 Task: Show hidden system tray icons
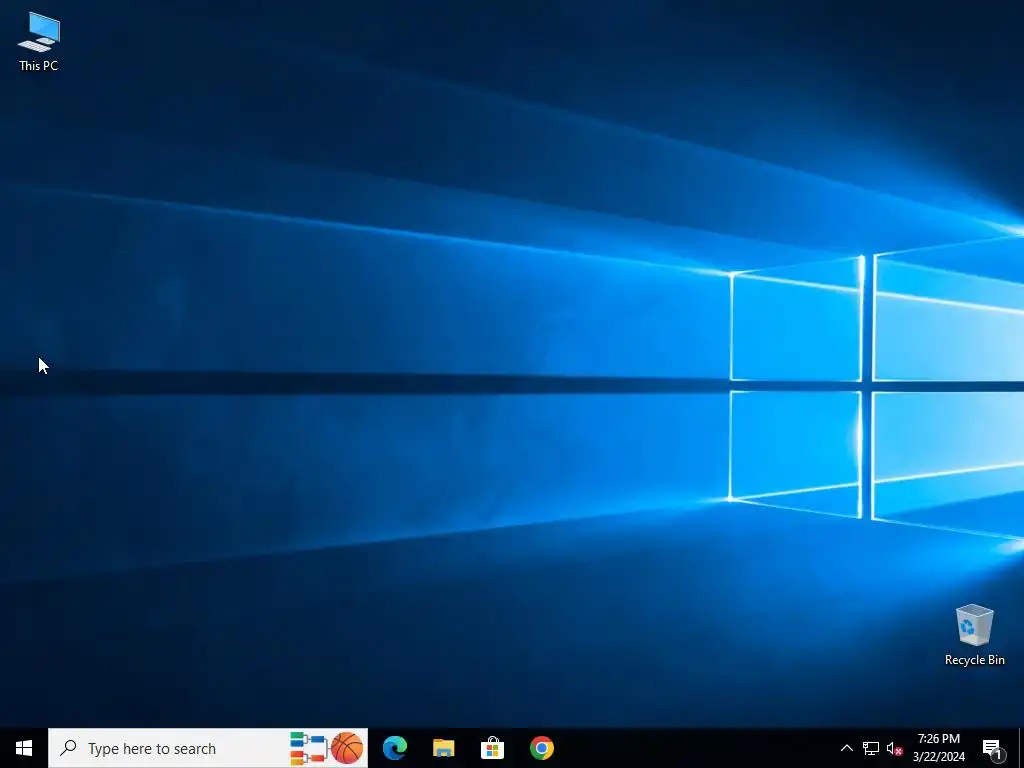coord(846,748)
